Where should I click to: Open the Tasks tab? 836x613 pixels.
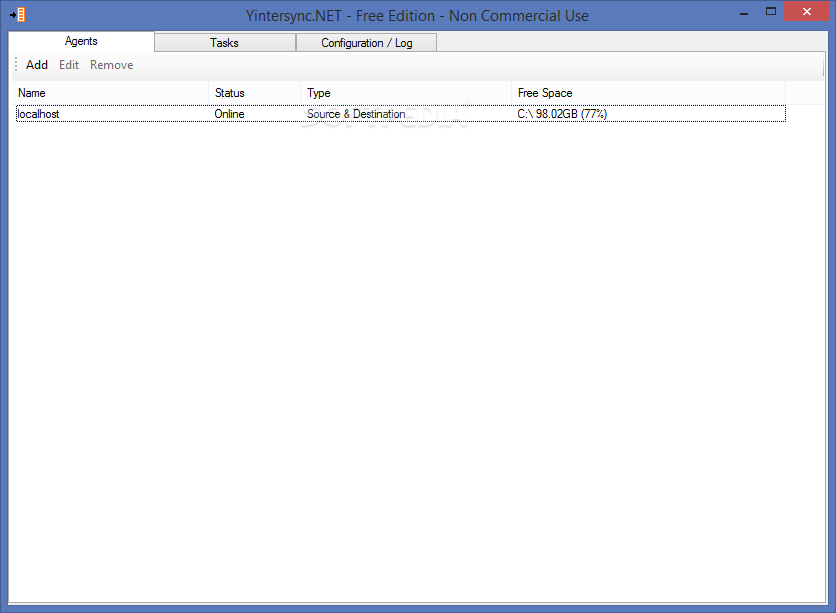coord(224,43)
